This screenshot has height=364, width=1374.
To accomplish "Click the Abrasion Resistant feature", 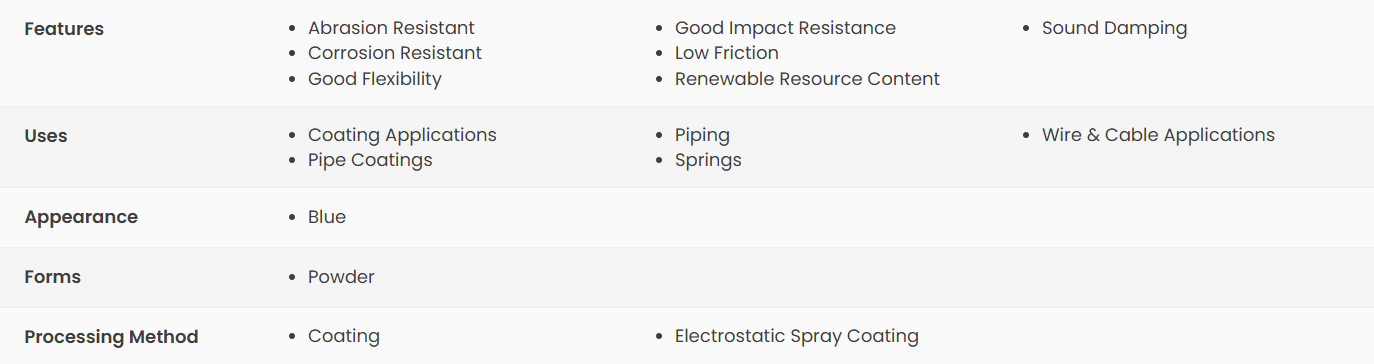I will pos(391,28).
